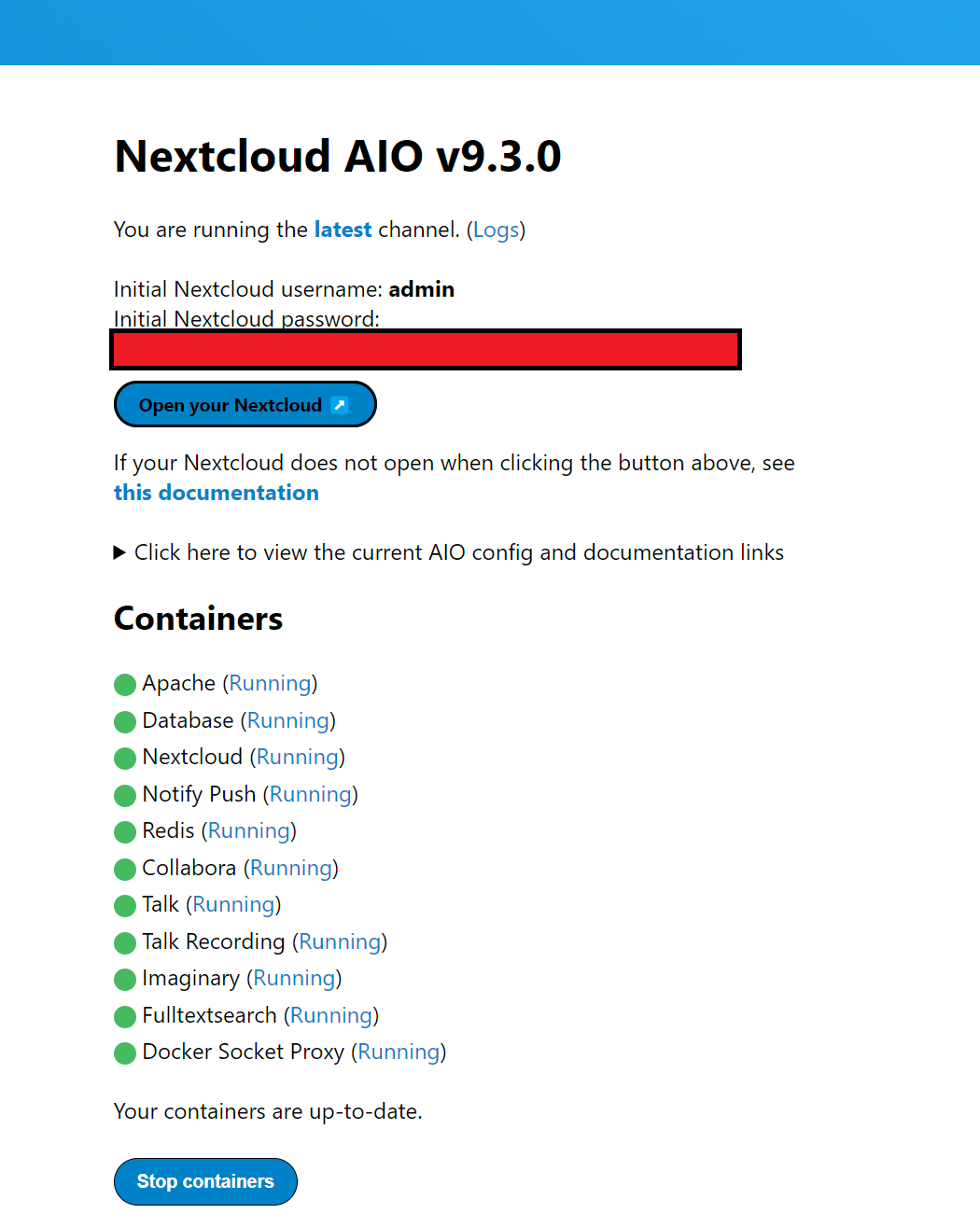Open the Logs link
Screen dimensions: 980x1227
pyautogui.click(x=497, y=230)
